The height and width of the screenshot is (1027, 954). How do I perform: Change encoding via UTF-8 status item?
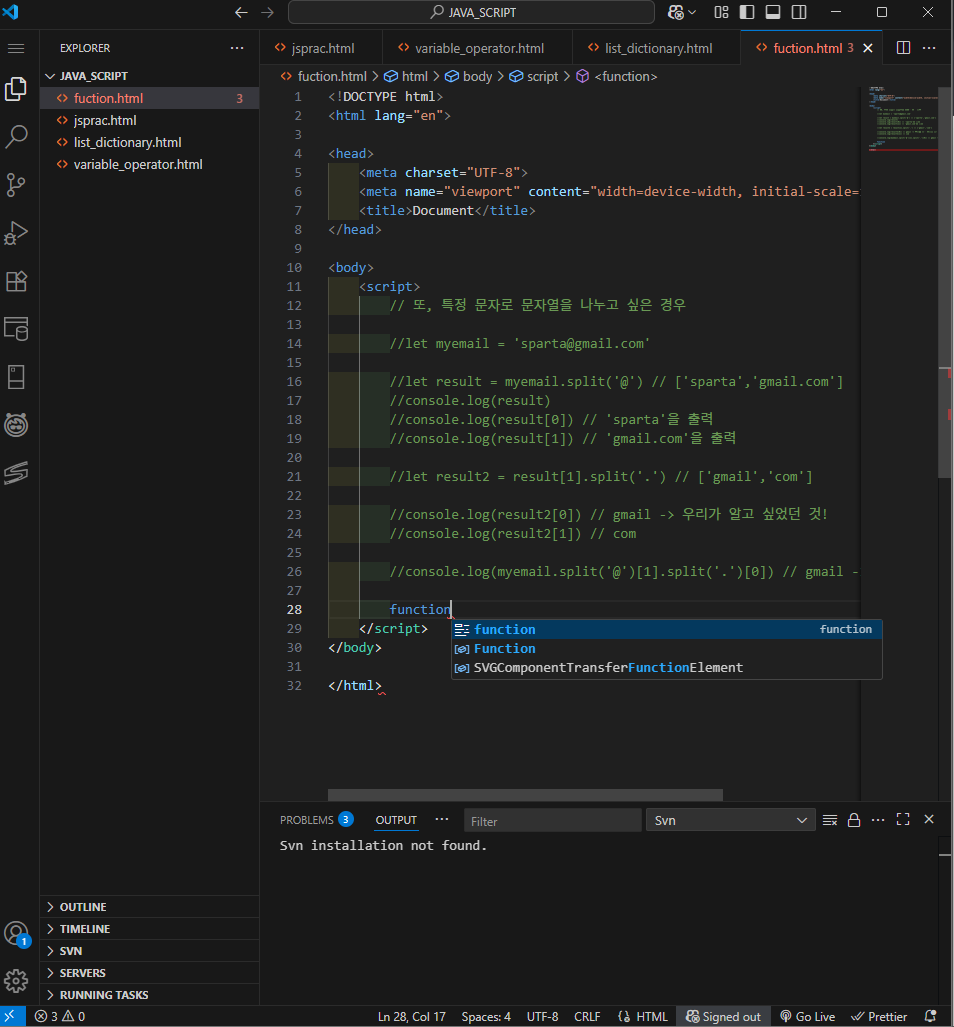pyautogui.click(x=542, y=1017)
